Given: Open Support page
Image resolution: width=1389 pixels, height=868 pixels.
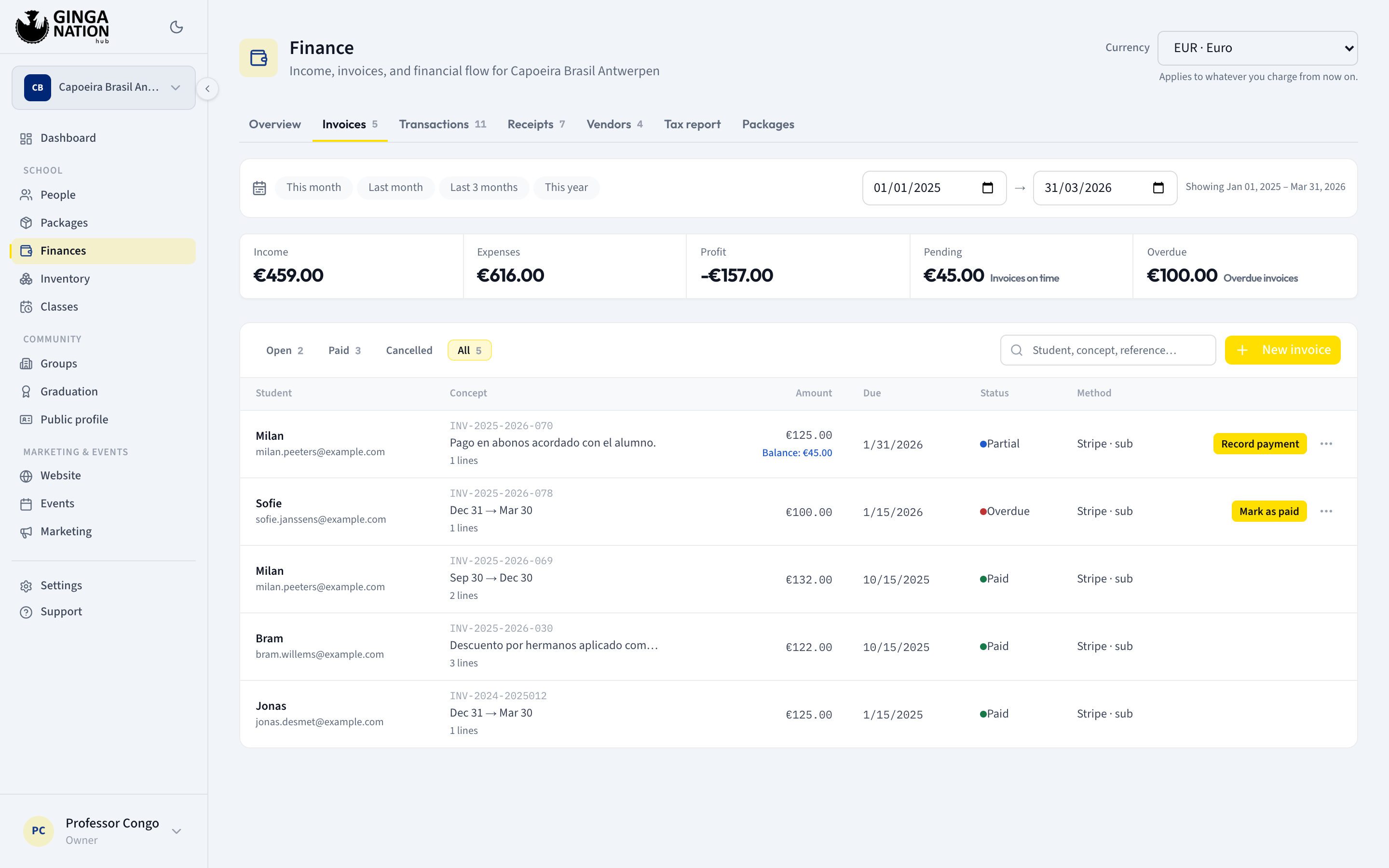Looking at the screenshot, I should pos(103,611).
